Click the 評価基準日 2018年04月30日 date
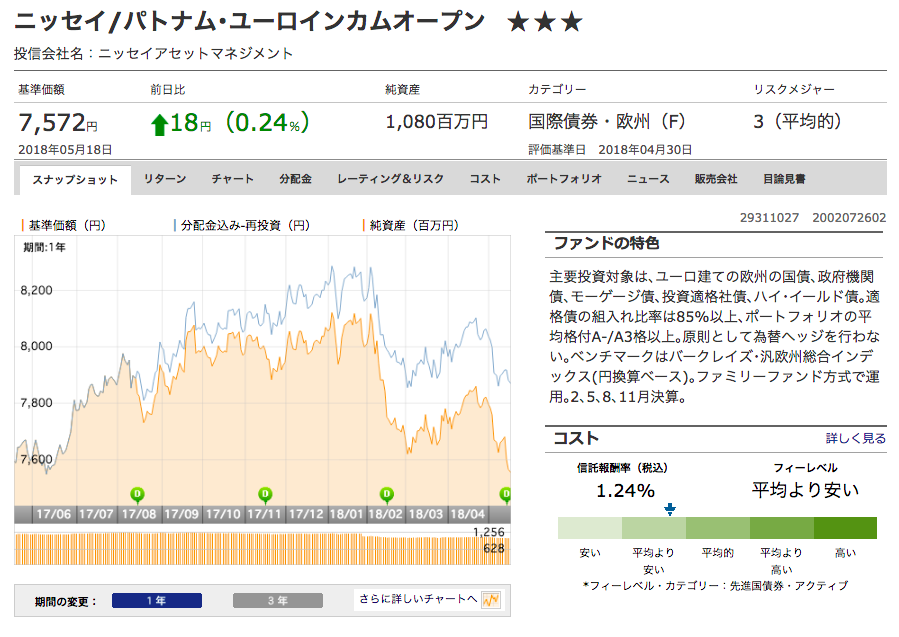This screenshot has width=899, height=637. 610,150
